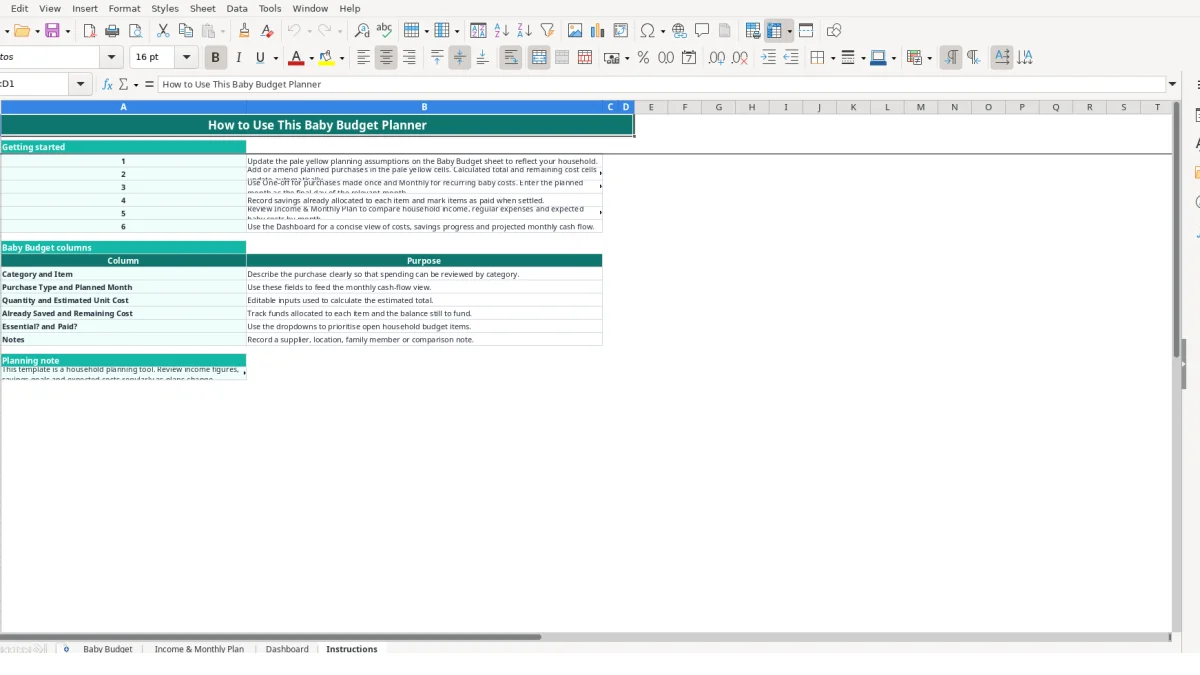Screen dimensions: 1200x675
Task: Activate the Clone Formatting paintbrush
Action: pyautogui.click(x=243, y=31)
